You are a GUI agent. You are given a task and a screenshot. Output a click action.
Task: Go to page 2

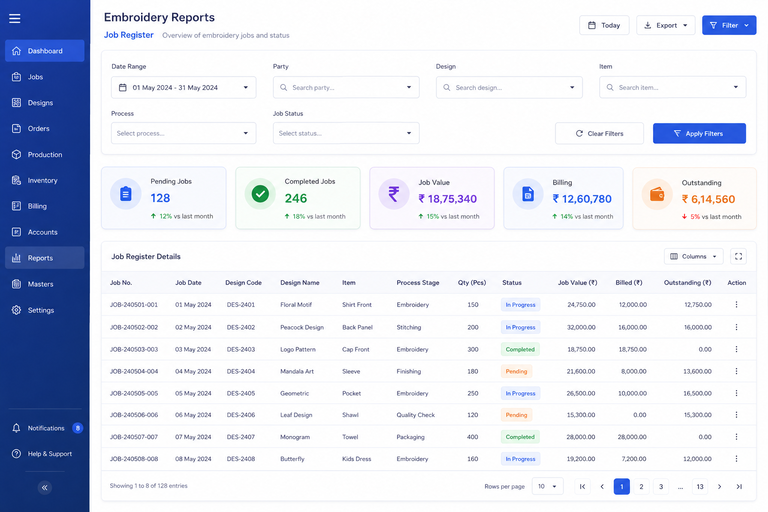[x=641, y=487]
